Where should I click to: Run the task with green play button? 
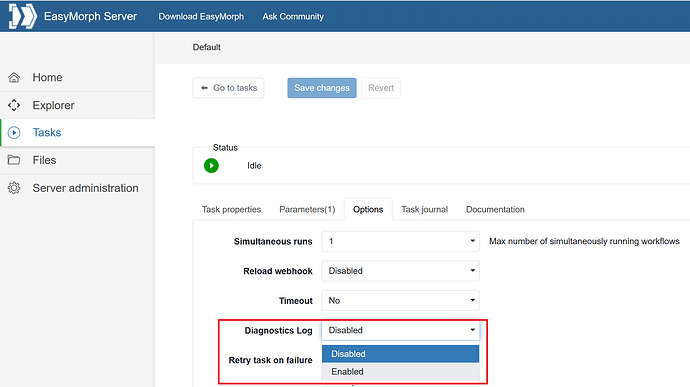pyautogui.click(x=211, y=166)
